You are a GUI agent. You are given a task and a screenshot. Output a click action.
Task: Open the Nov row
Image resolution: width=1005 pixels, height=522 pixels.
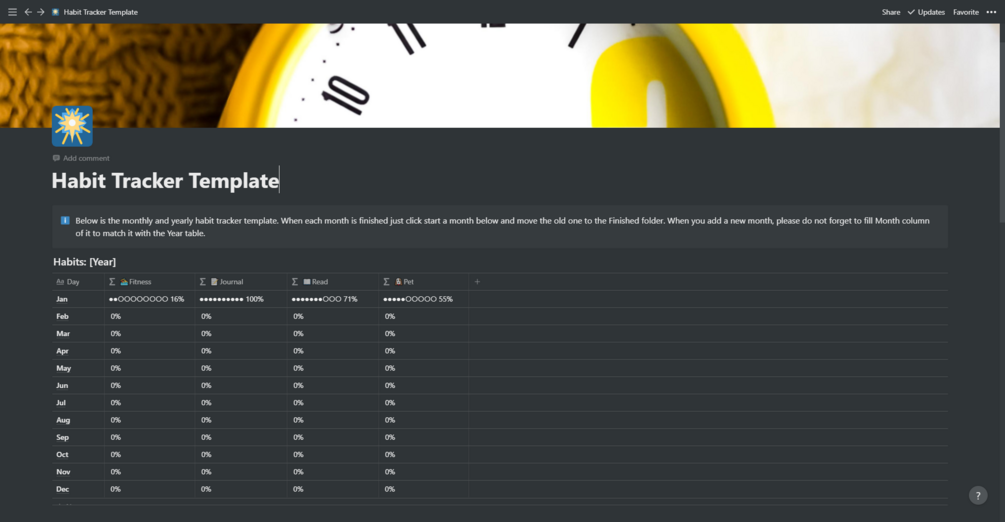[x=63, y=473]
